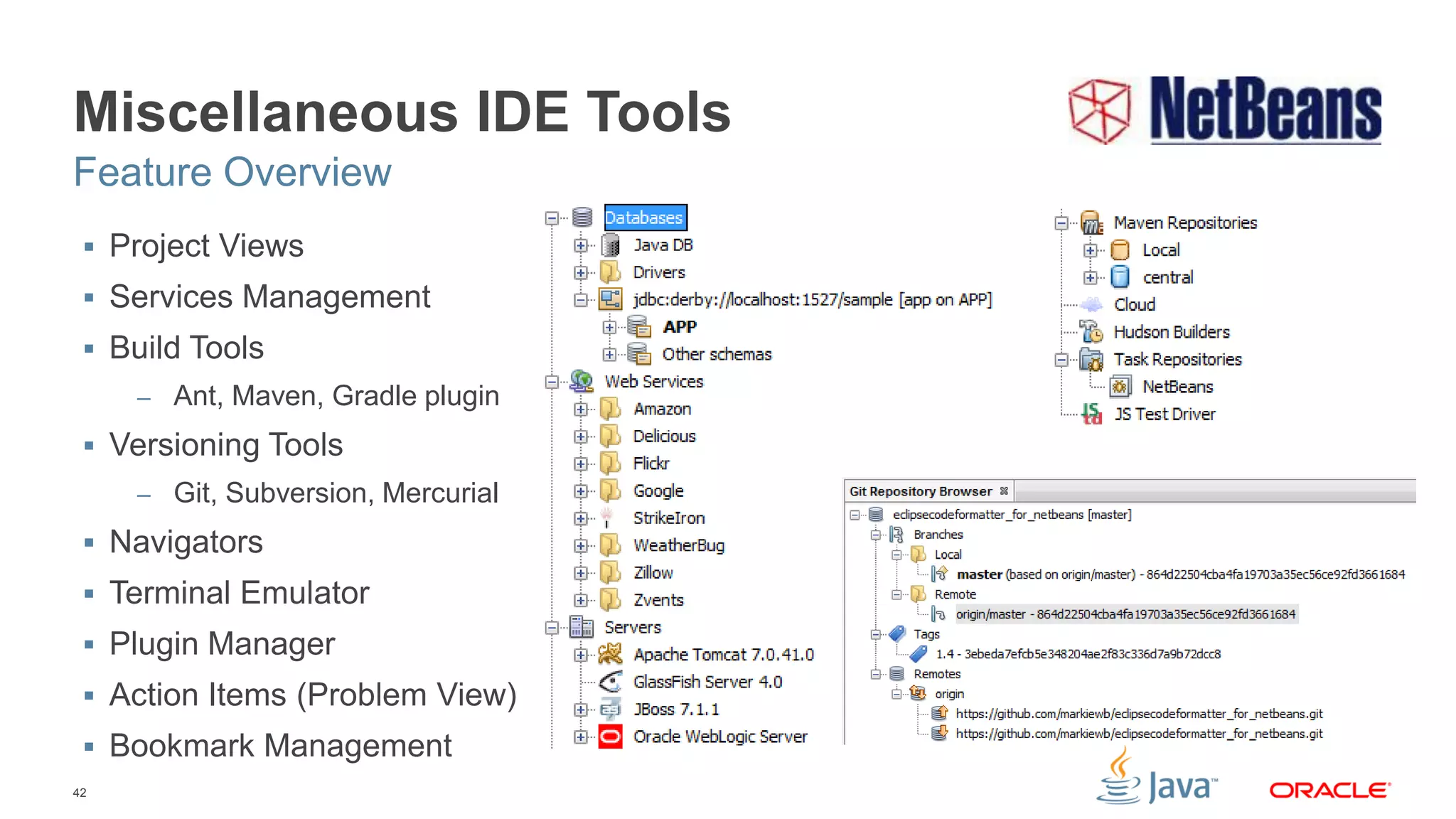Collapse the Task Repositories node
The width and height of the screenshot is (1456, 819).
click(1061, 360)
